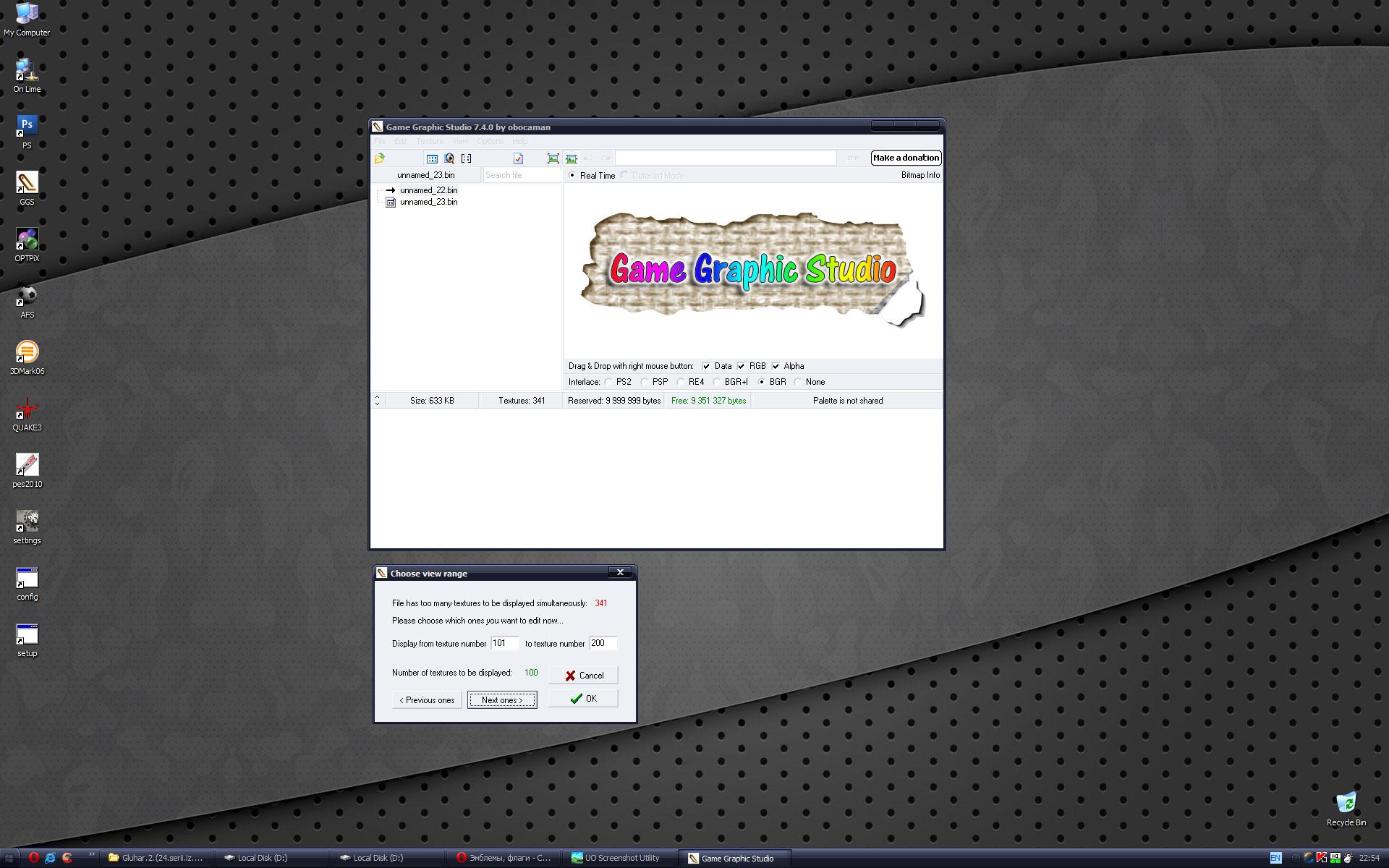Select unnamed_22.bin in the file tree
Screen dimensions: 1389x868
pyautogui.click(x=428, y=190)
